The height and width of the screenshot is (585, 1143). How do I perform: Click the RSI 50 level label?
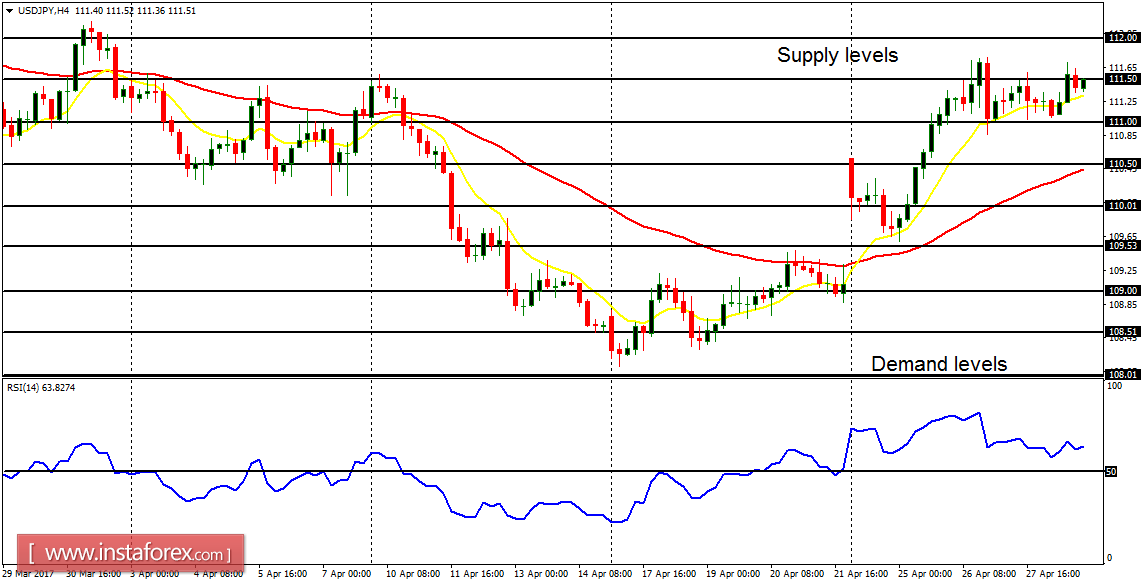point(1112,472)
